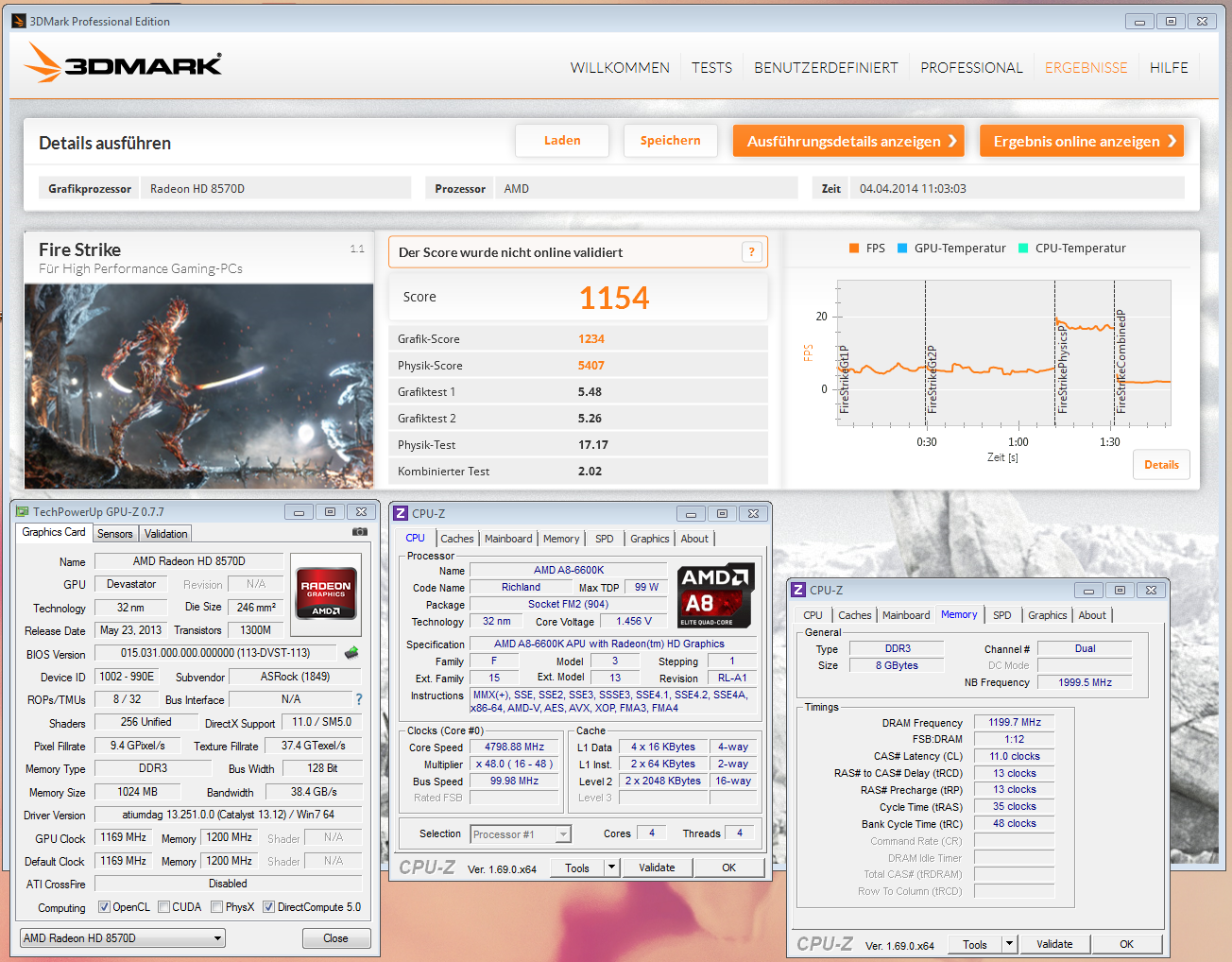Open Graphics tab in CPU-Z CPU window
The image size is (1232, 962).
[650, 539]
